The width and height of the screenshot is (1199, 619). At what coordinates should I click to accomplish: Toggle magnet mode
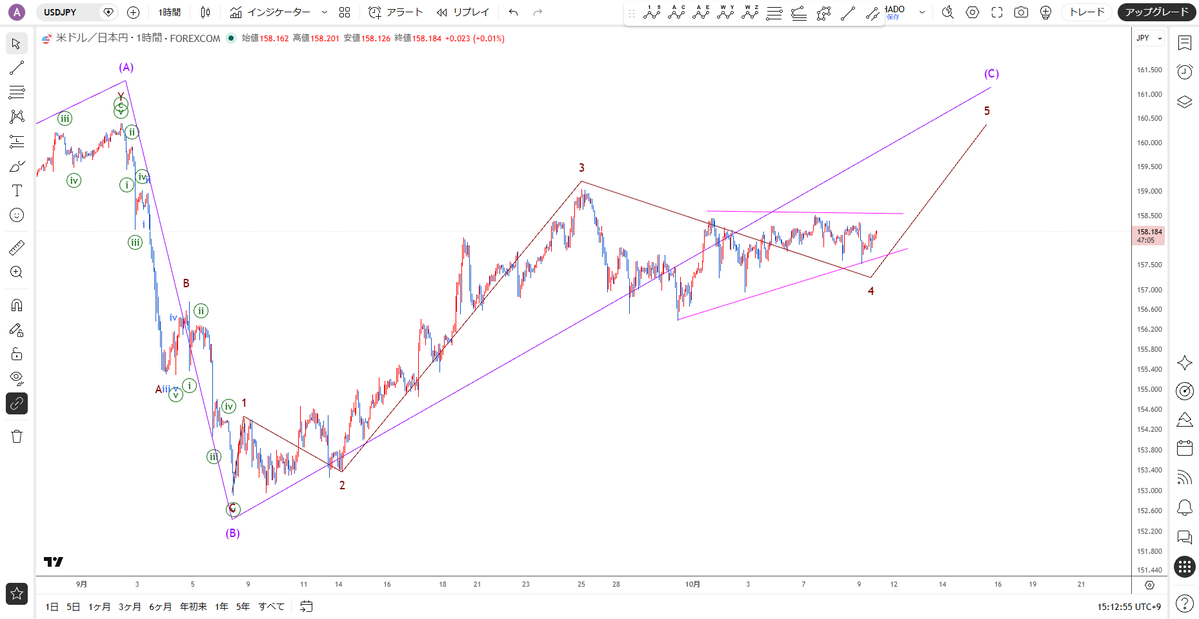click(x=16, y=305)
